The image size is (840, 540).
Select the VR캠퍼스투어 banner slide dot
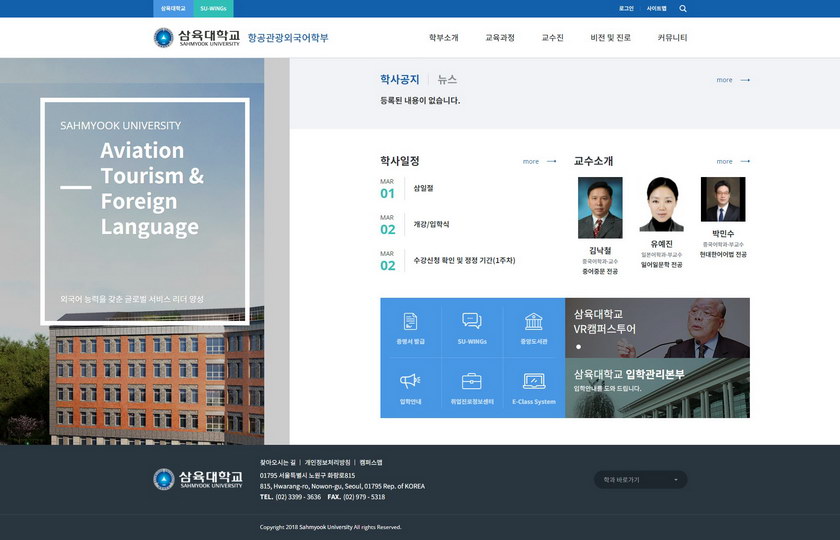[x=579, y=347]
